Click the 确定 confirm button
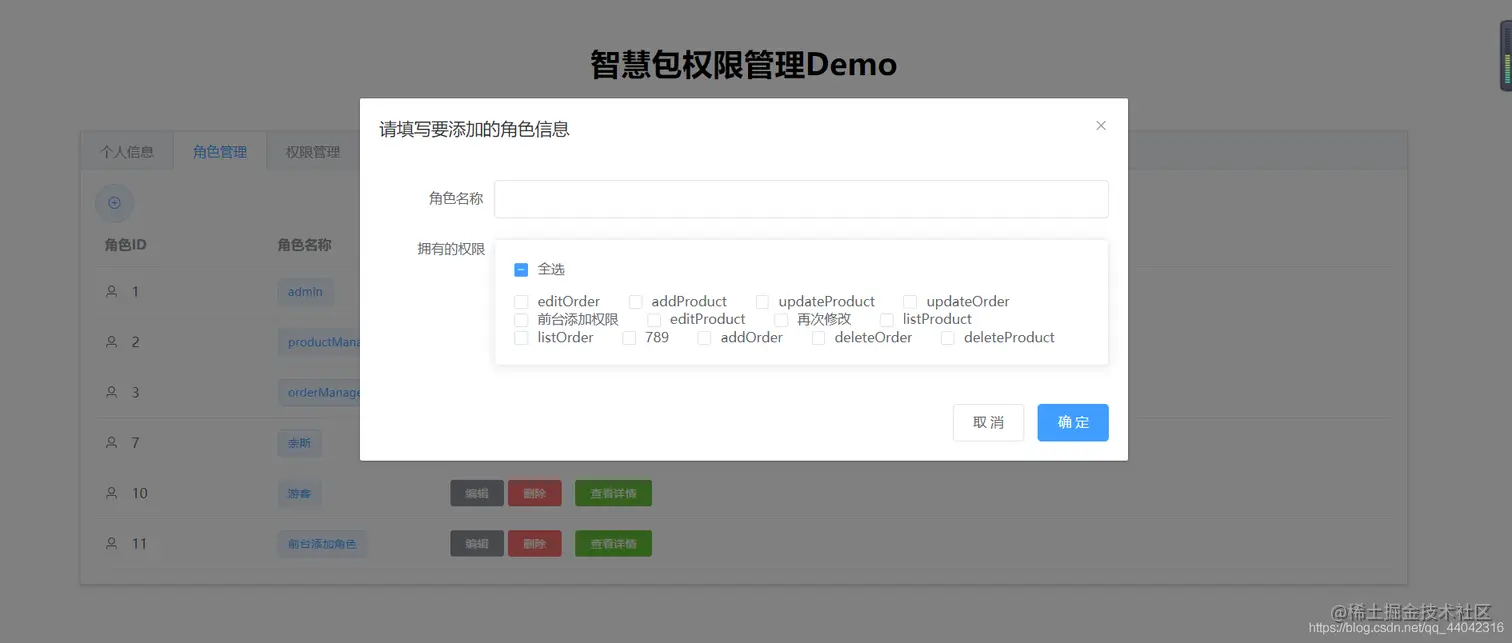 click(x=1073, y=422)
